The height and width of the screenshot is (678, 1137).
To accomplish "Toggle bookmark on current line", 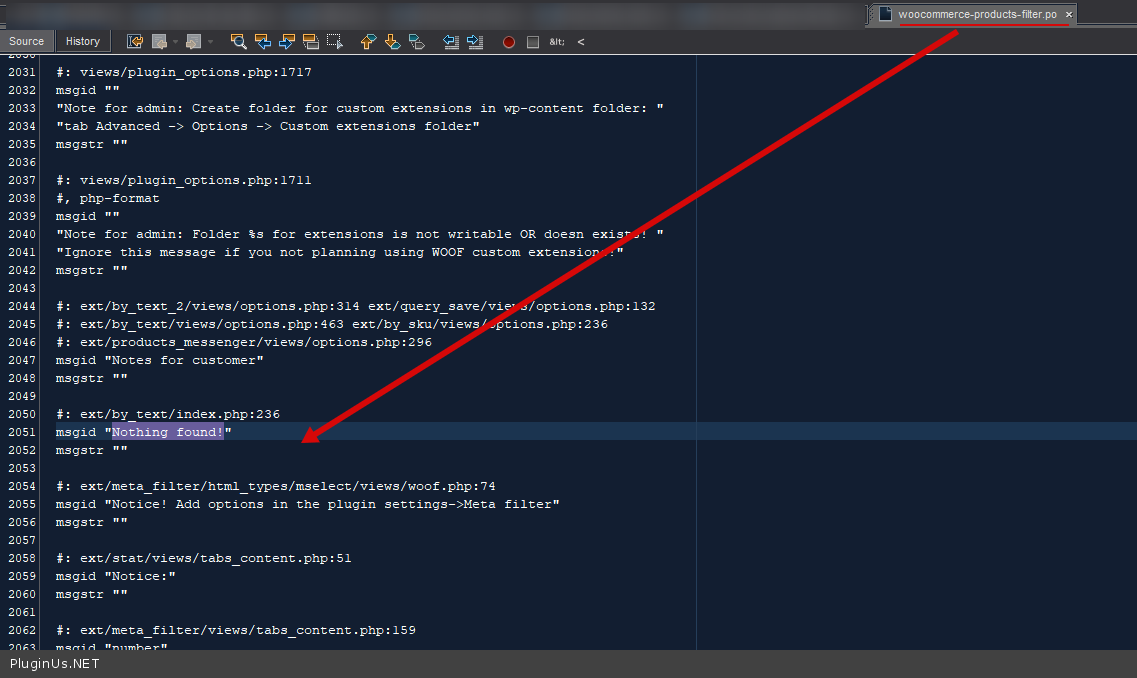I will tap(416, 42).
